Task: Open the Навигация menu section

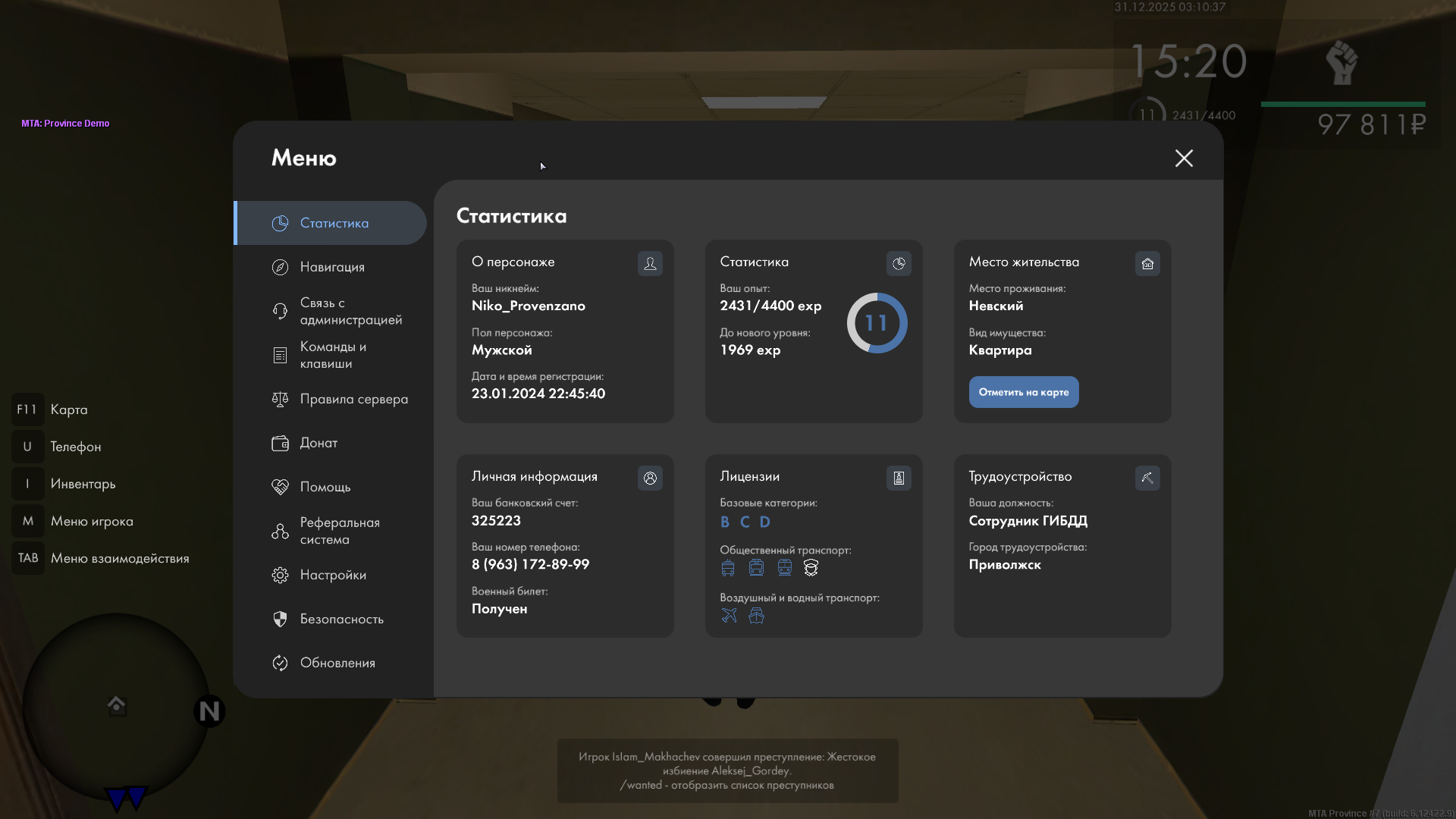Action: click(331, 267)
